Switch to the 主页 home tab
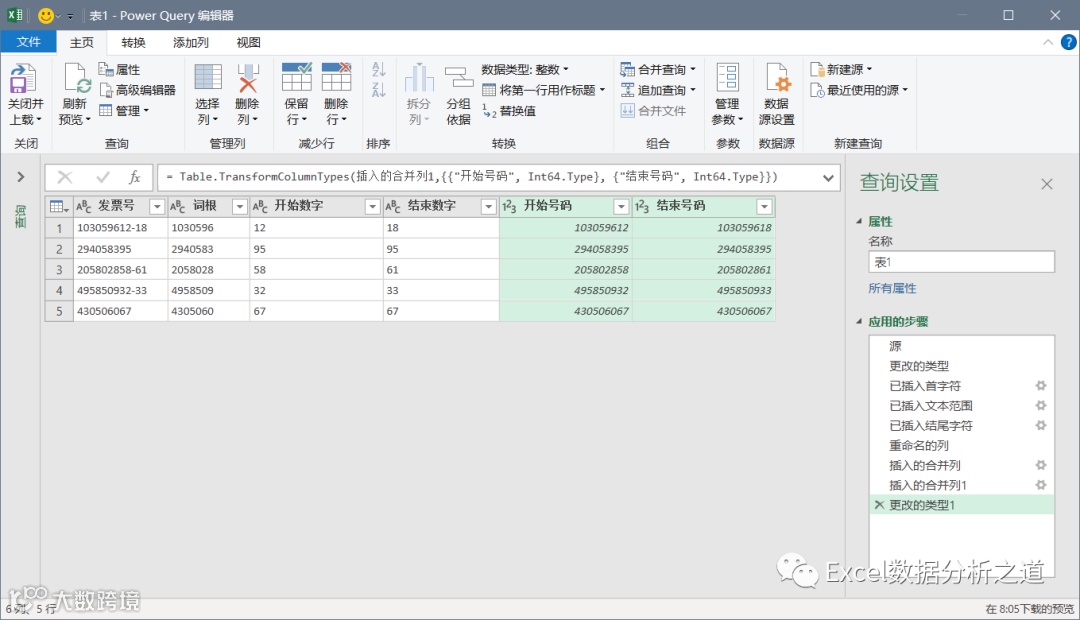 (x=82, y=43)
